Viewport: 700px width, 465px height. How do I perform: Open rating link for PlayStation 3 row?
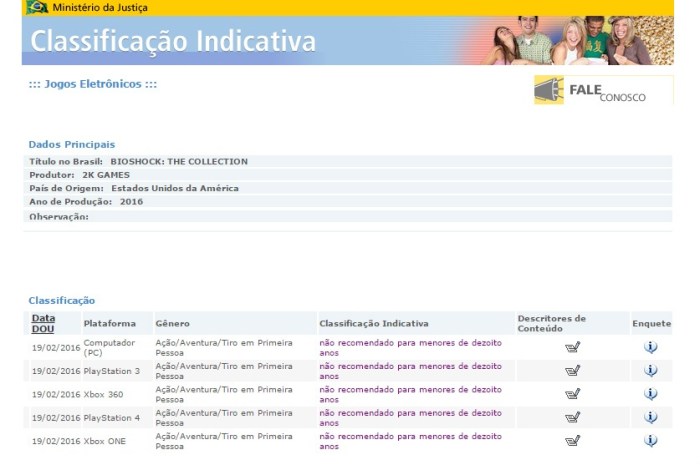click(410, 371)
